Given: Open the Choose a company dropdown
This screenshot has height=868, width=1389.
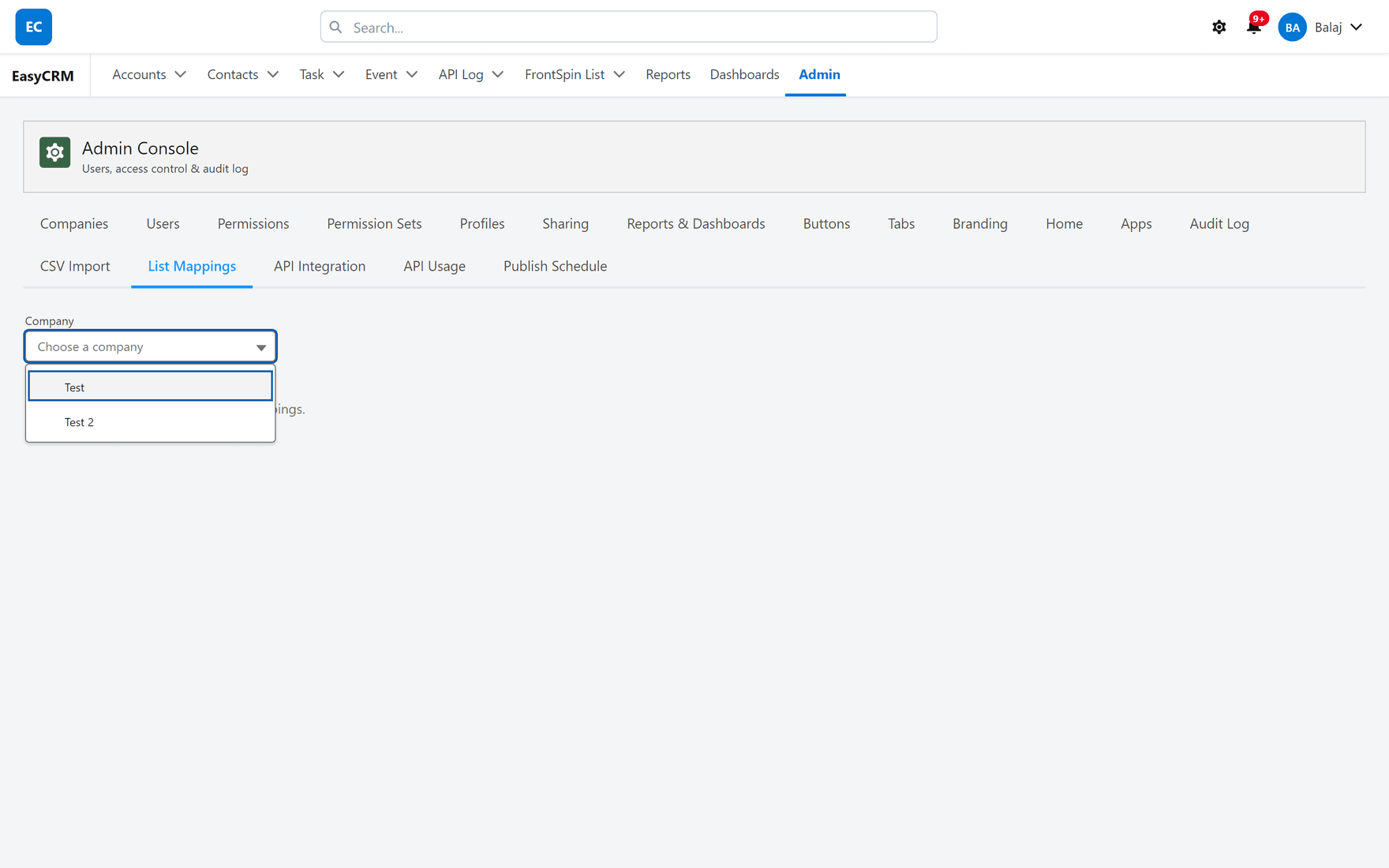Looking at the screenshot, I should 151,346.
